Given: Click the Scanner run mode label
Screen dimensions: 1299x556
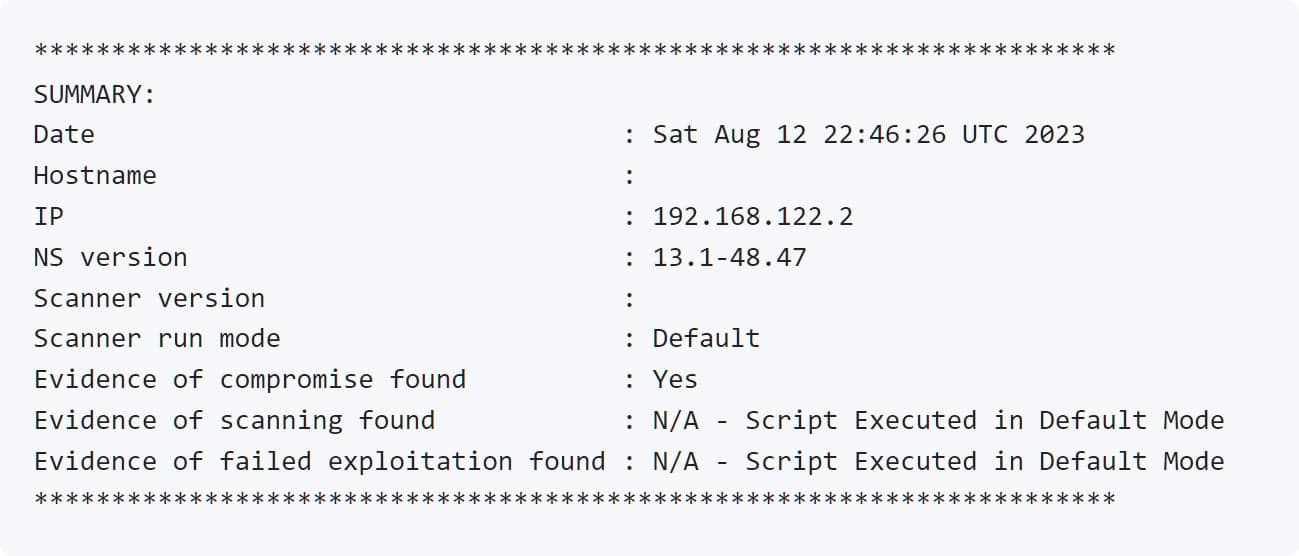Looking at the screenshot, I should tap(157, 339).
